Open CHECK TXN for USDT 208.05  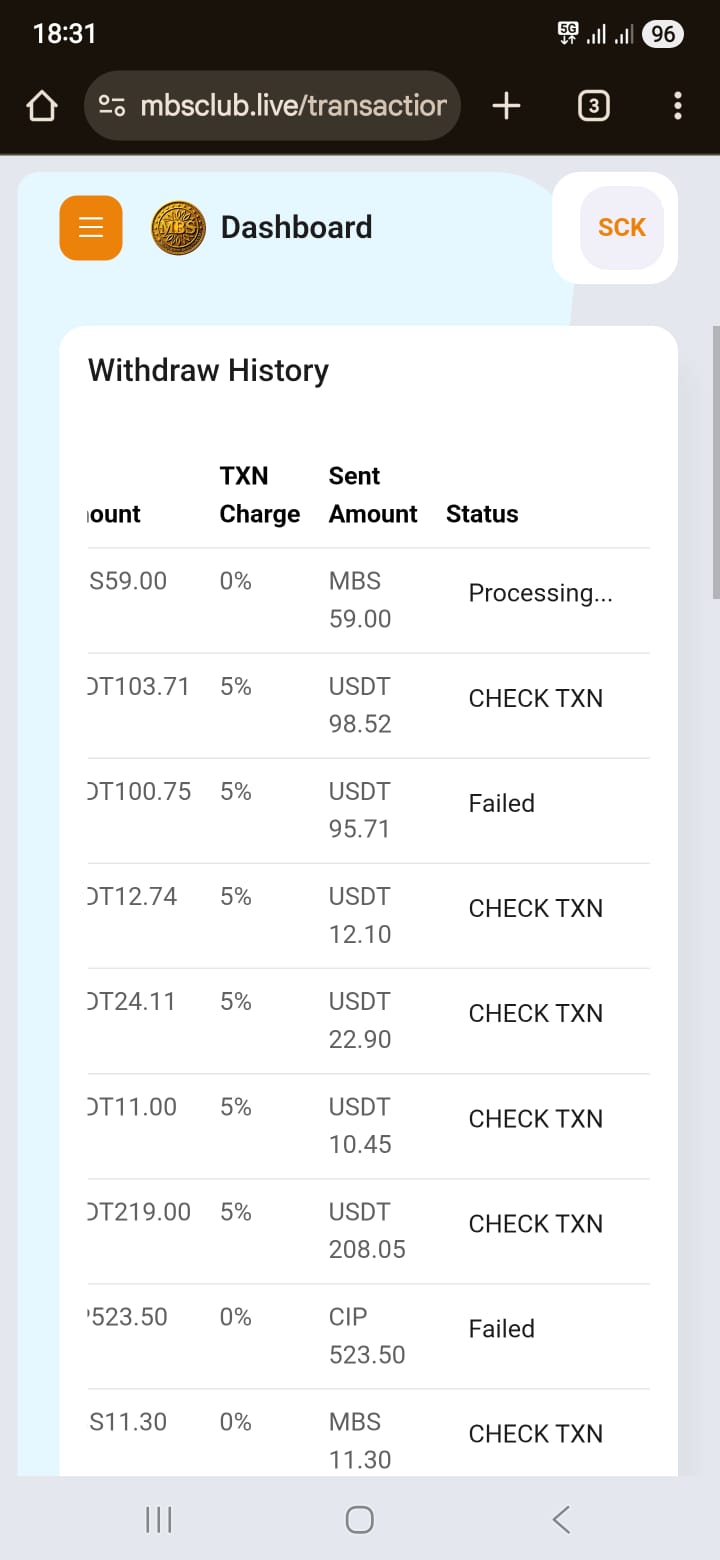point(536,1224)
